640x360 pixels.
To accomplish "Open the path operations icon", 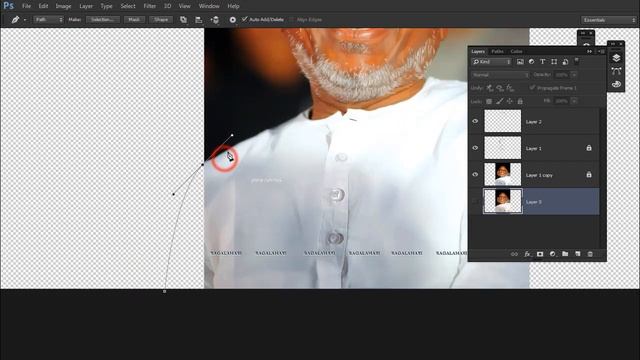I will tap(183, 20).
